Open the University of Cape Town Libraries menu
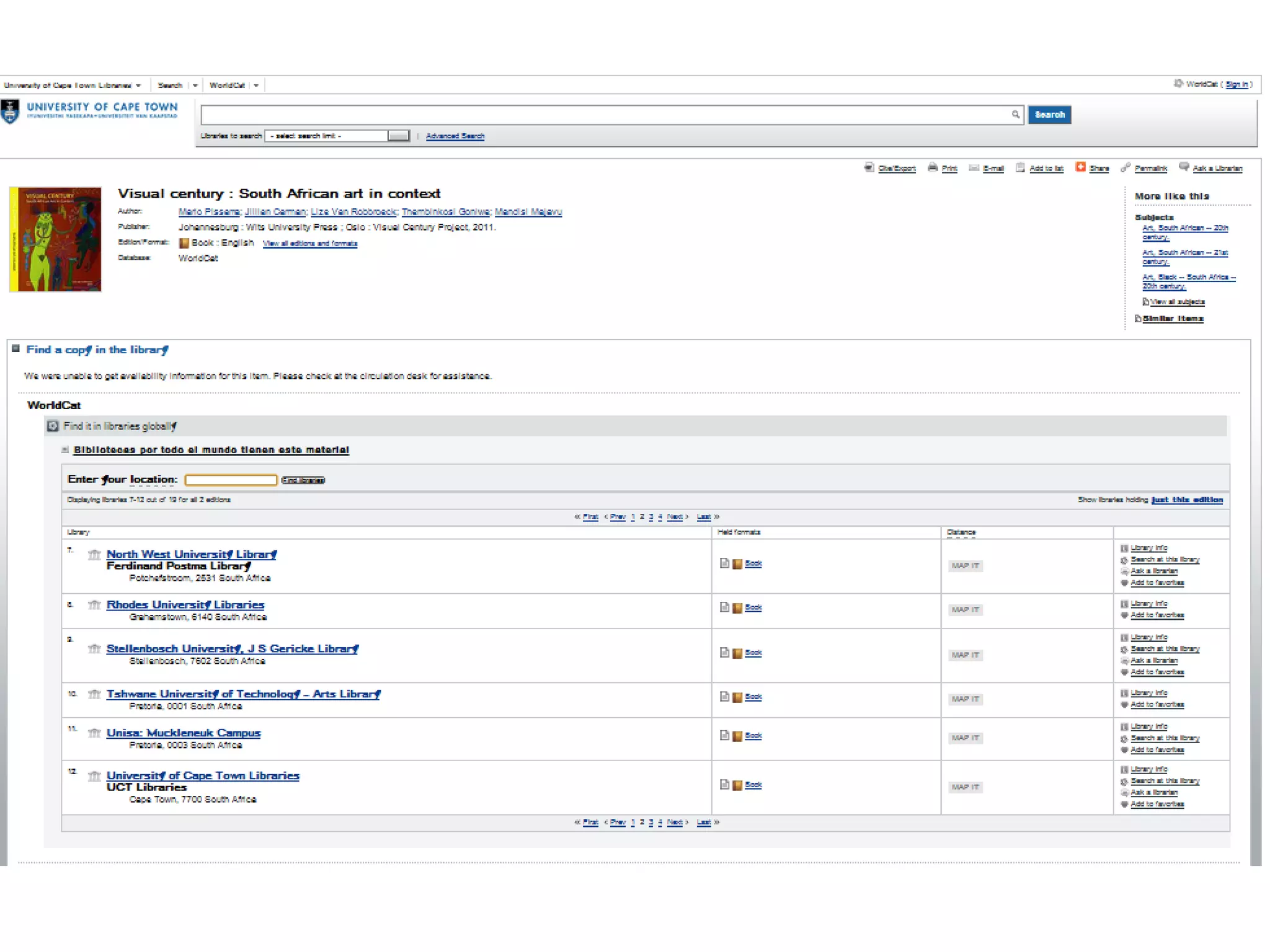This screenshot has width=1270, height=952. [x=138, y=85]
